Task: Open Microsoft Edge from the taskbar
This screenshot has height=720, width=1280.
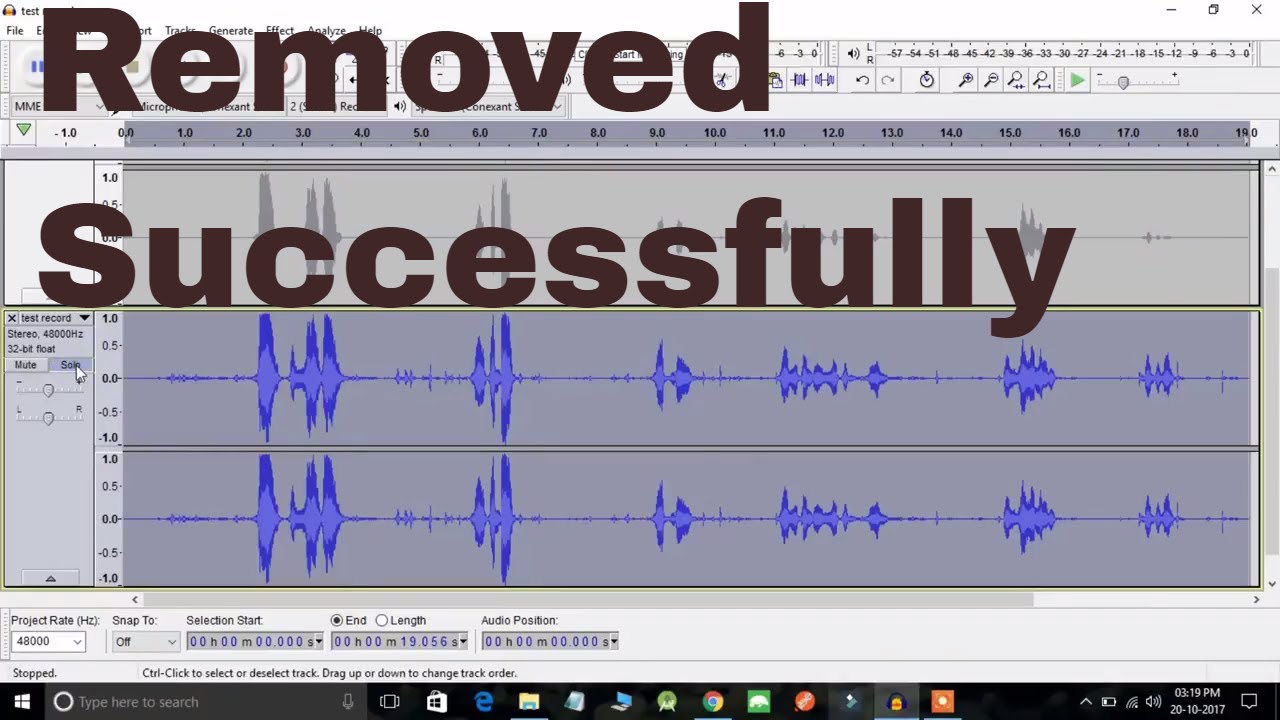Action: point(483,702)
